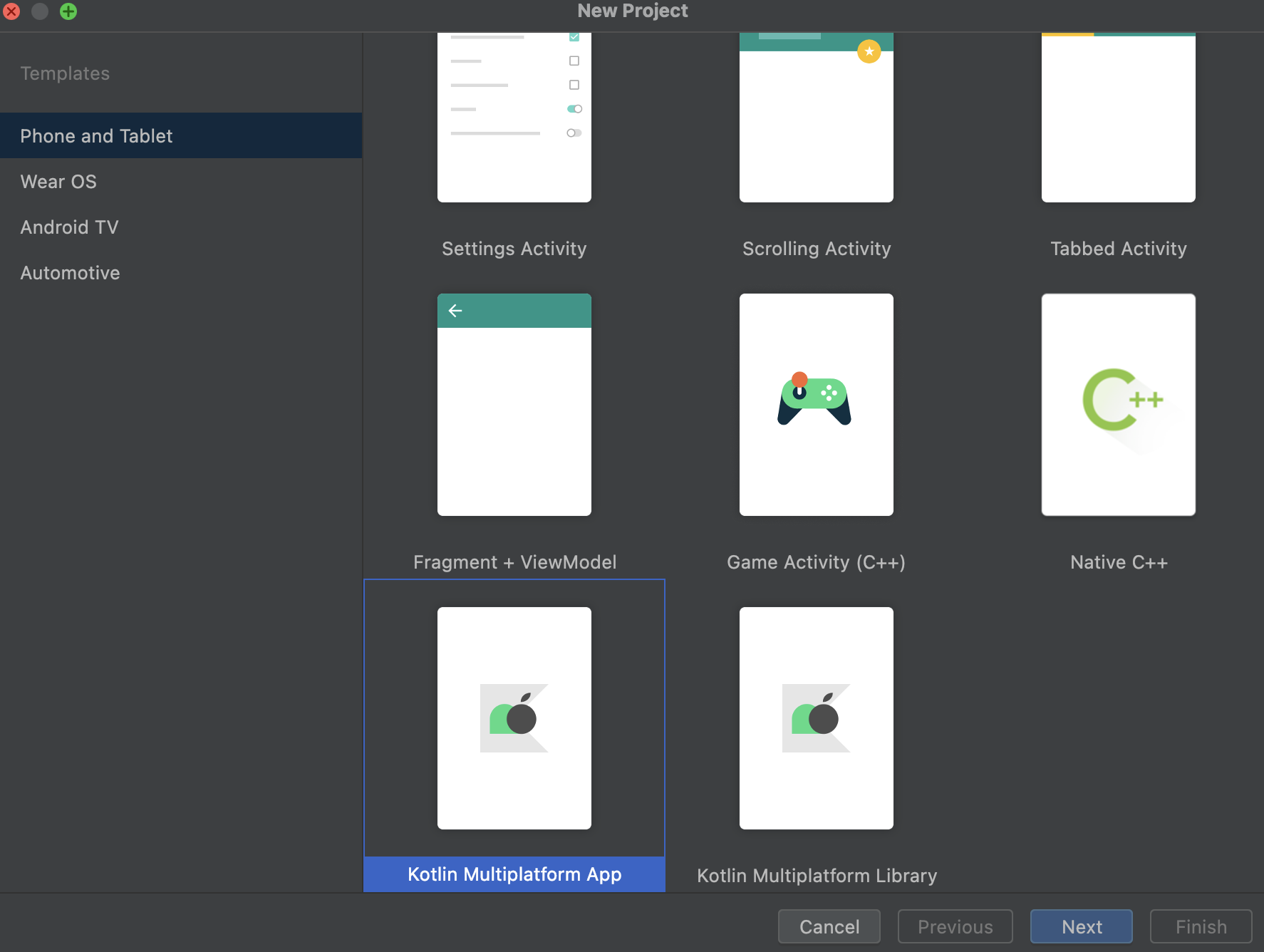Screen dimensions: 1264x952
Task: Select Kotlin Multiplatform App icon
Action: tap(514, 718)
